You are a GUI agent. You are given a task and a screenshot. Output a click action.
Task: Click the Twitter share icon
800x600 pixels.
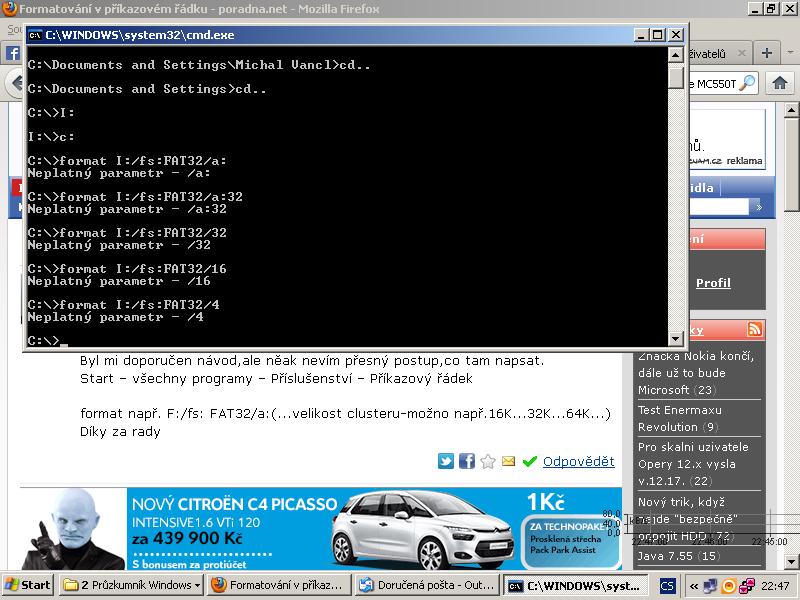[445, 461]
